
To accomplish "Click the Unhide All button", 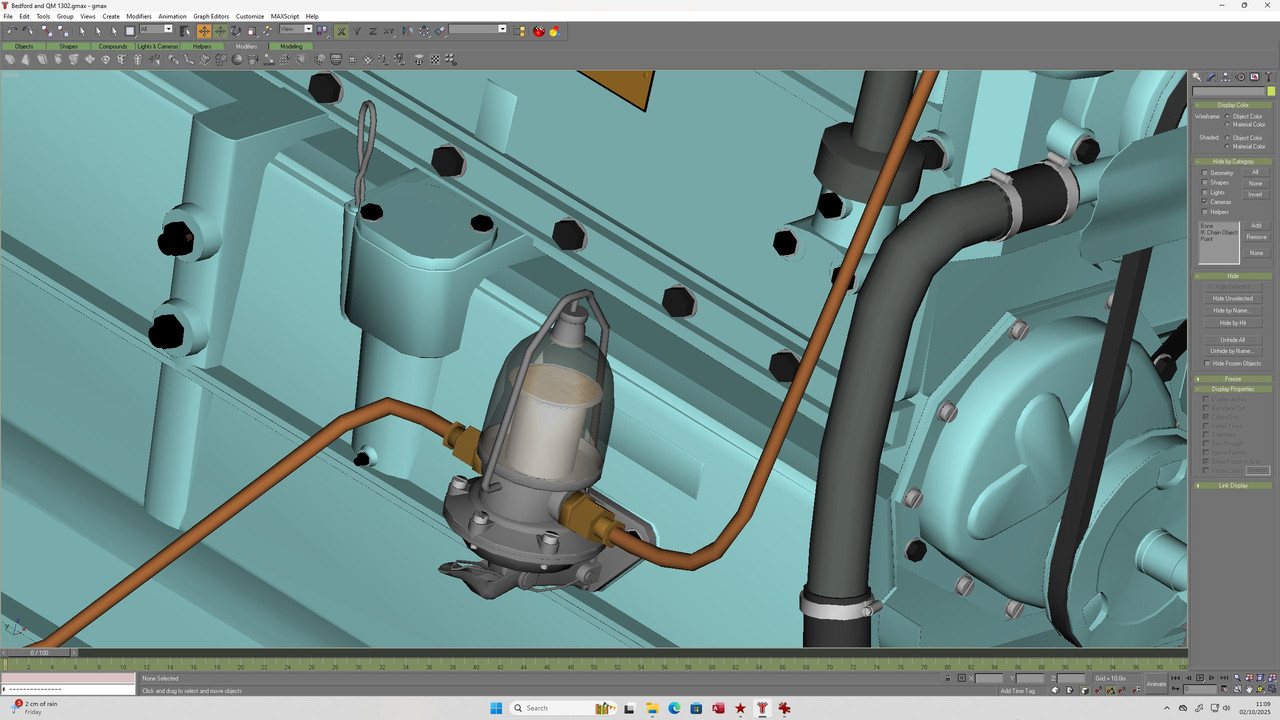I will pos(1233,340).
